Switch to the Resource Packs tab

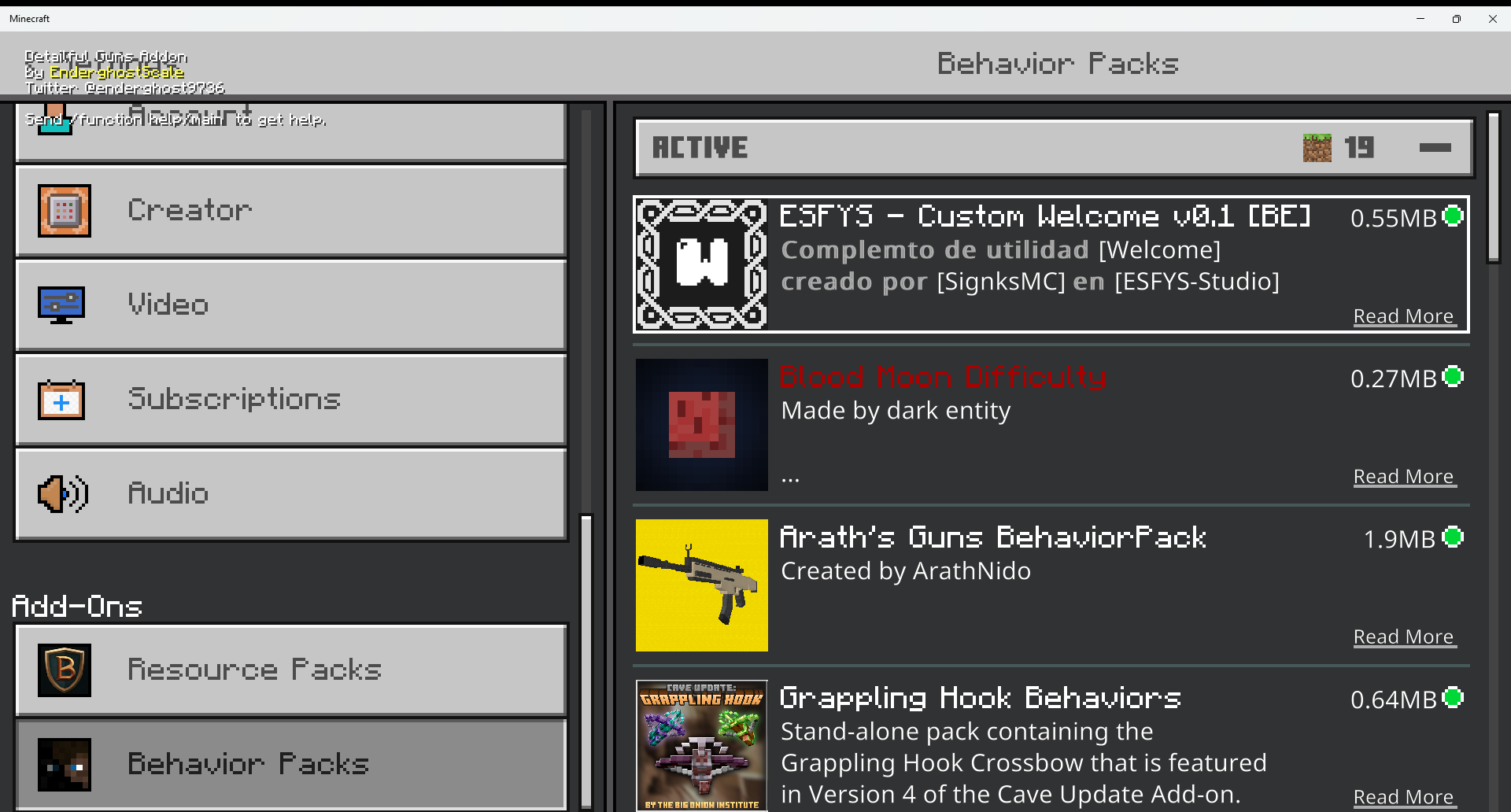point(291,670)
